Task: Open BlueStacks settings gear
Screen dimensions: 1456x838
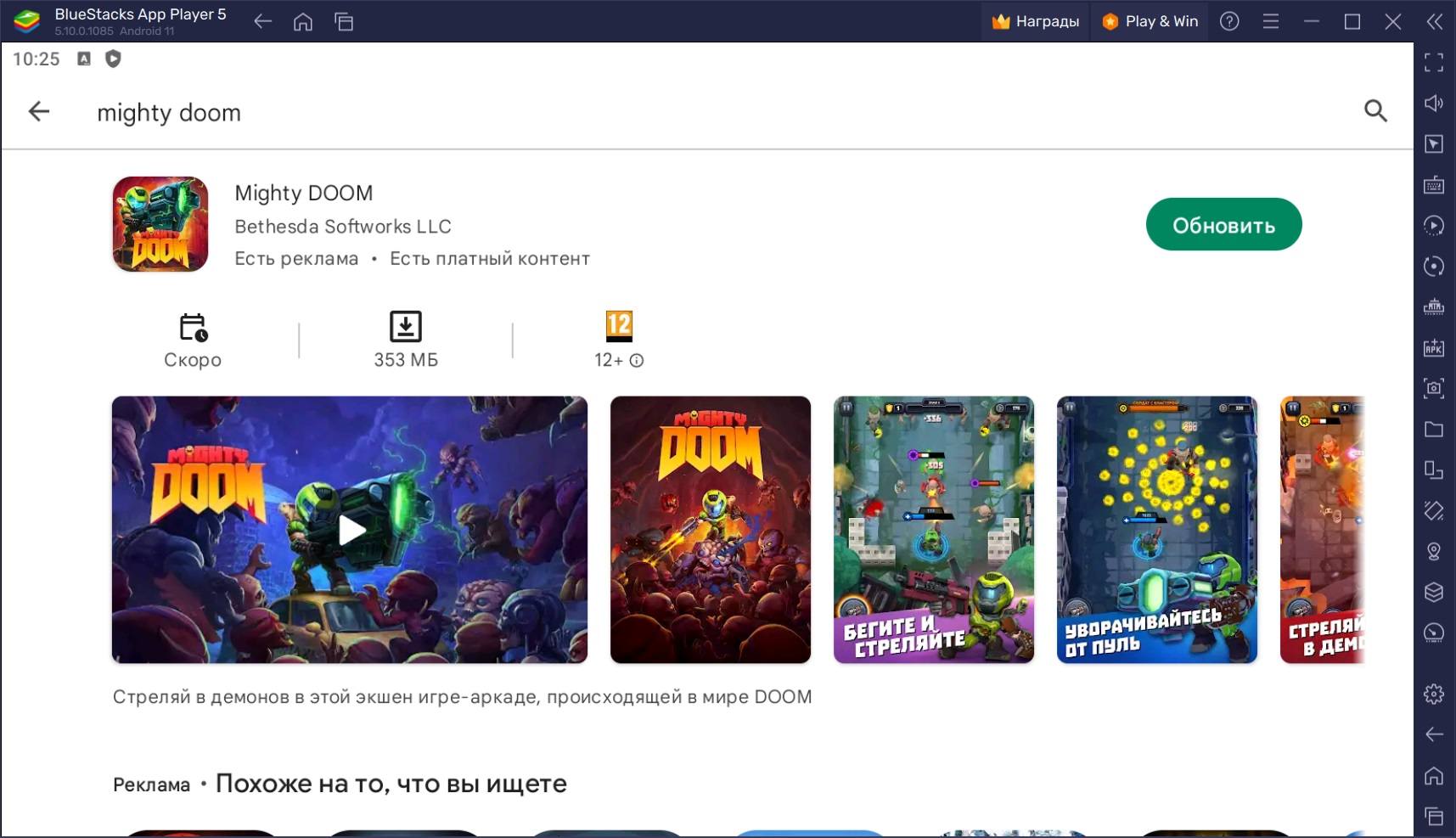Action: [1434, 694]
